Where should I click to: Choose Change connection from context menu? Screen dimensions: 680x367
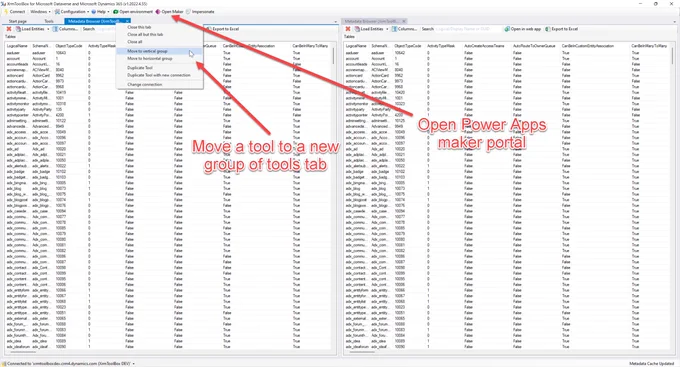pos(160,85)
